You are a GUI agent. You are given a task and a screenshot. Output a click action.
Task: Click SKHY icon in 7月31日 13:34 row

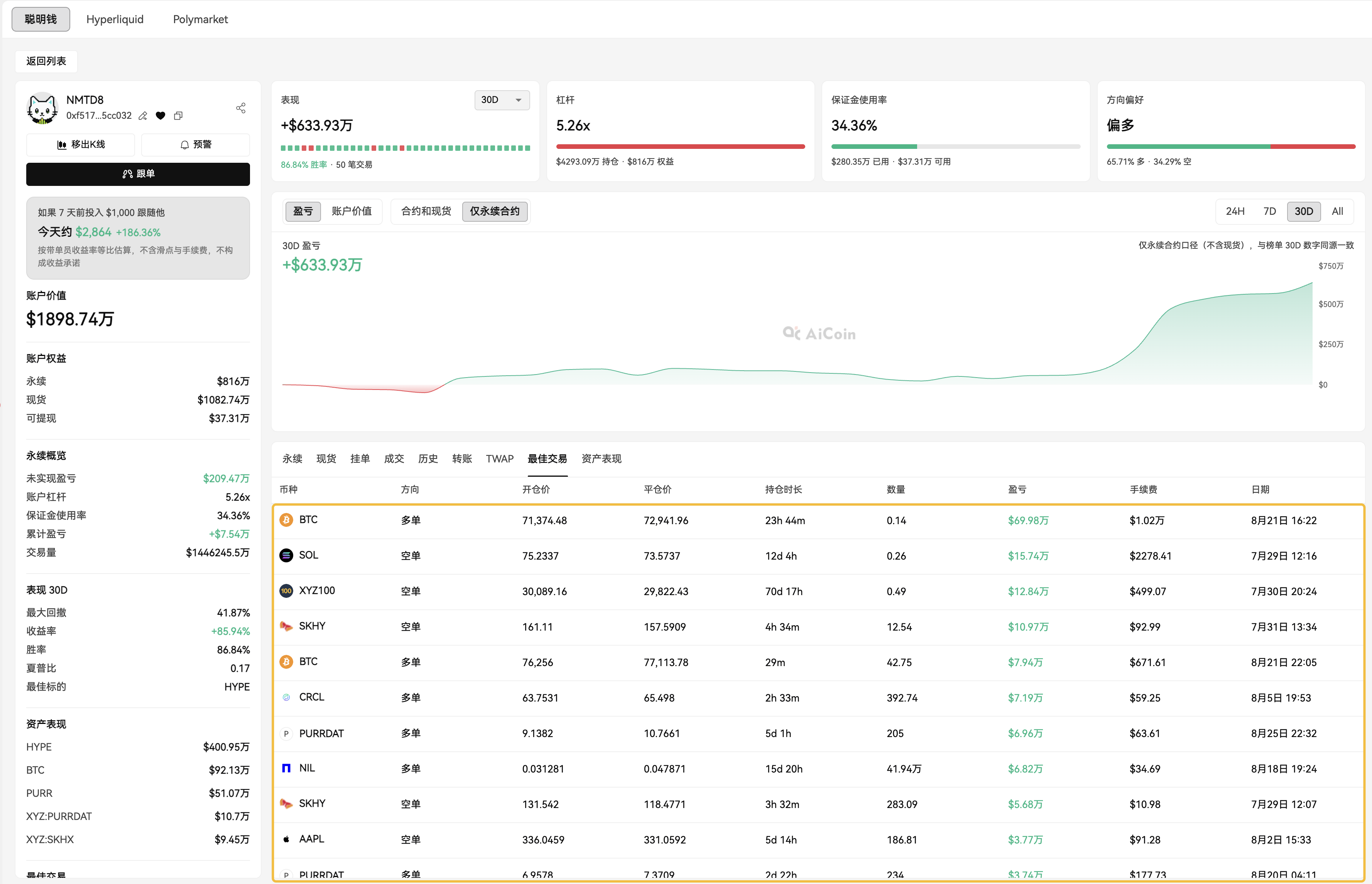(286, 626)
